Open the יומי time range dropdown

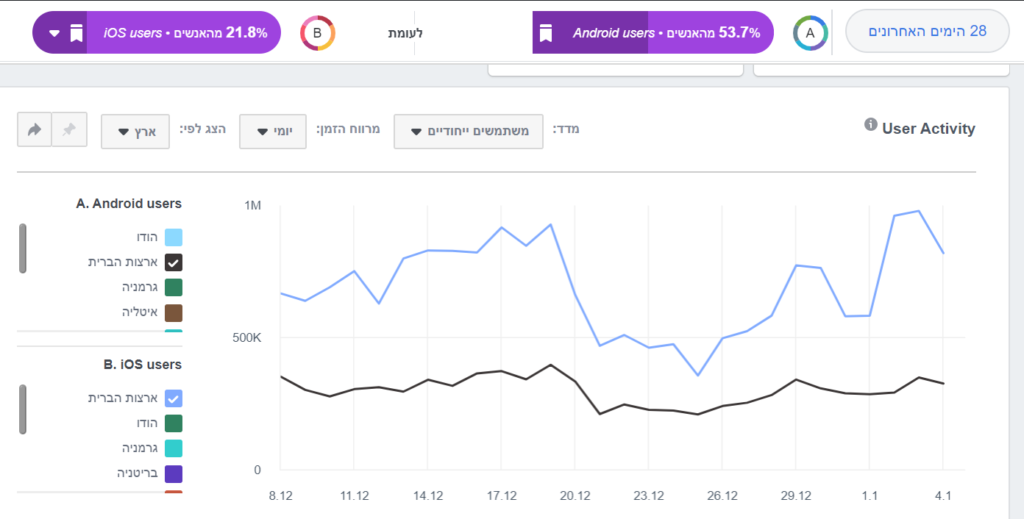[x=273, y=131]
